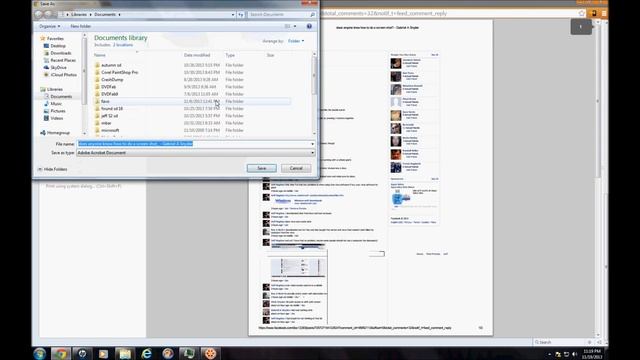Click the '2 locations' link
This screenshot has height=360, width=640.
tap(123, 45)
